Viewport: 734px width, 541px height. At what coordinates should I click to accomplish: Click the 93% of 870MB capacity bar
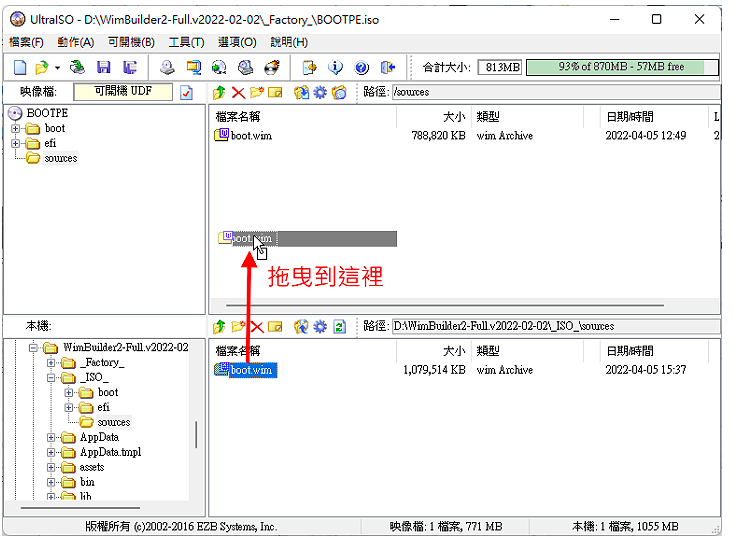[x=622, y=67]
